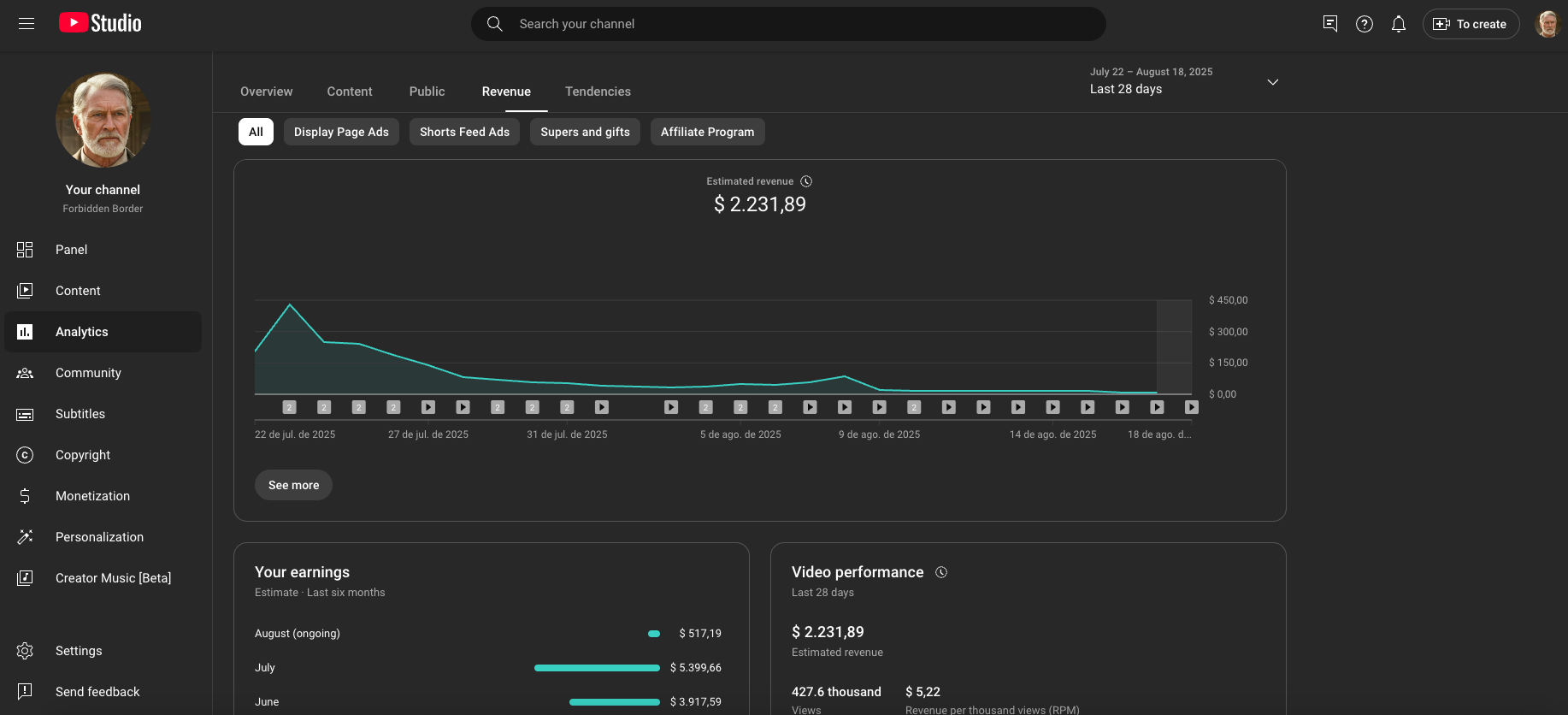Click the clock icon beside Video performance

tap(941, 572)
